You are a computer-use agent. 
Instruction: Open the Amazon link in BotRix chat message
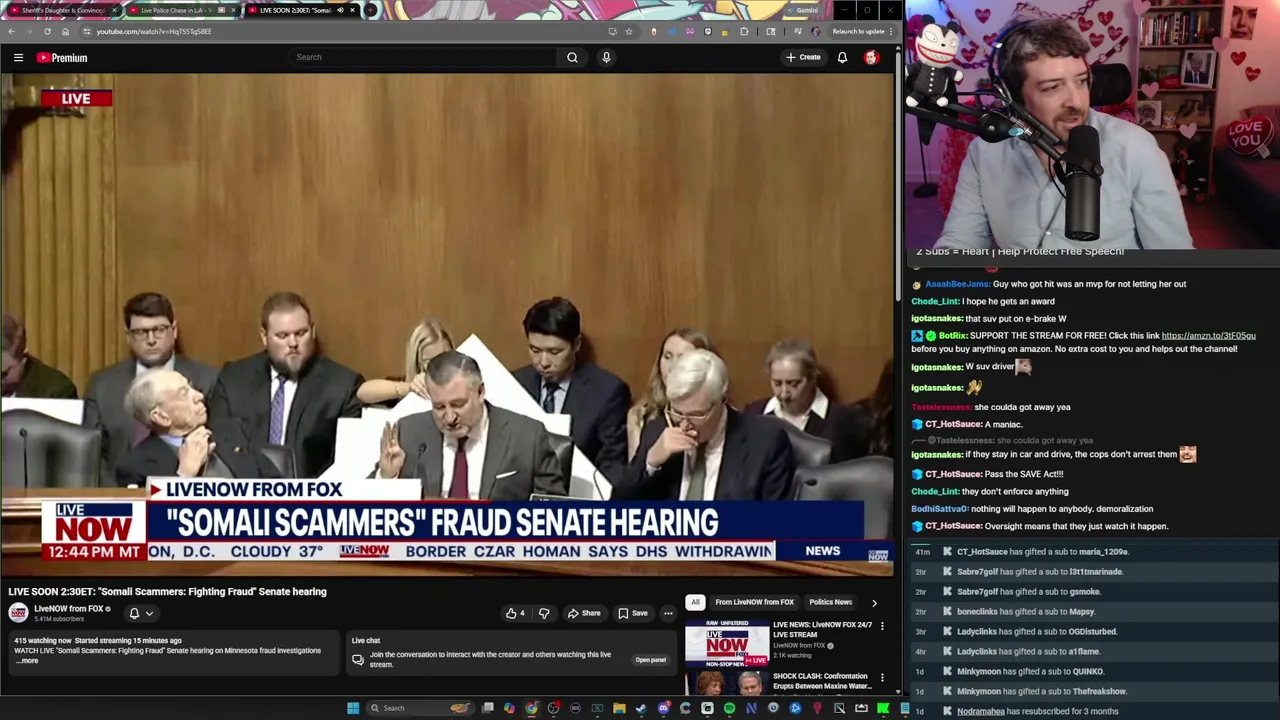[x=1208, y=336]
